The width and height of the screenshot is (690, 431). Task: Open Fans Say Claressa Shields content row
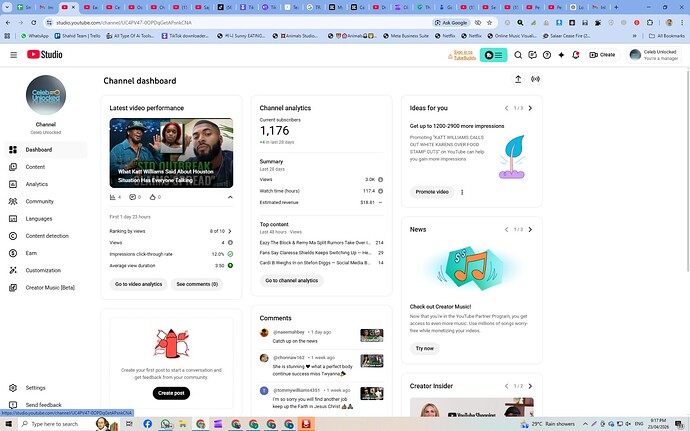(321, 253)
